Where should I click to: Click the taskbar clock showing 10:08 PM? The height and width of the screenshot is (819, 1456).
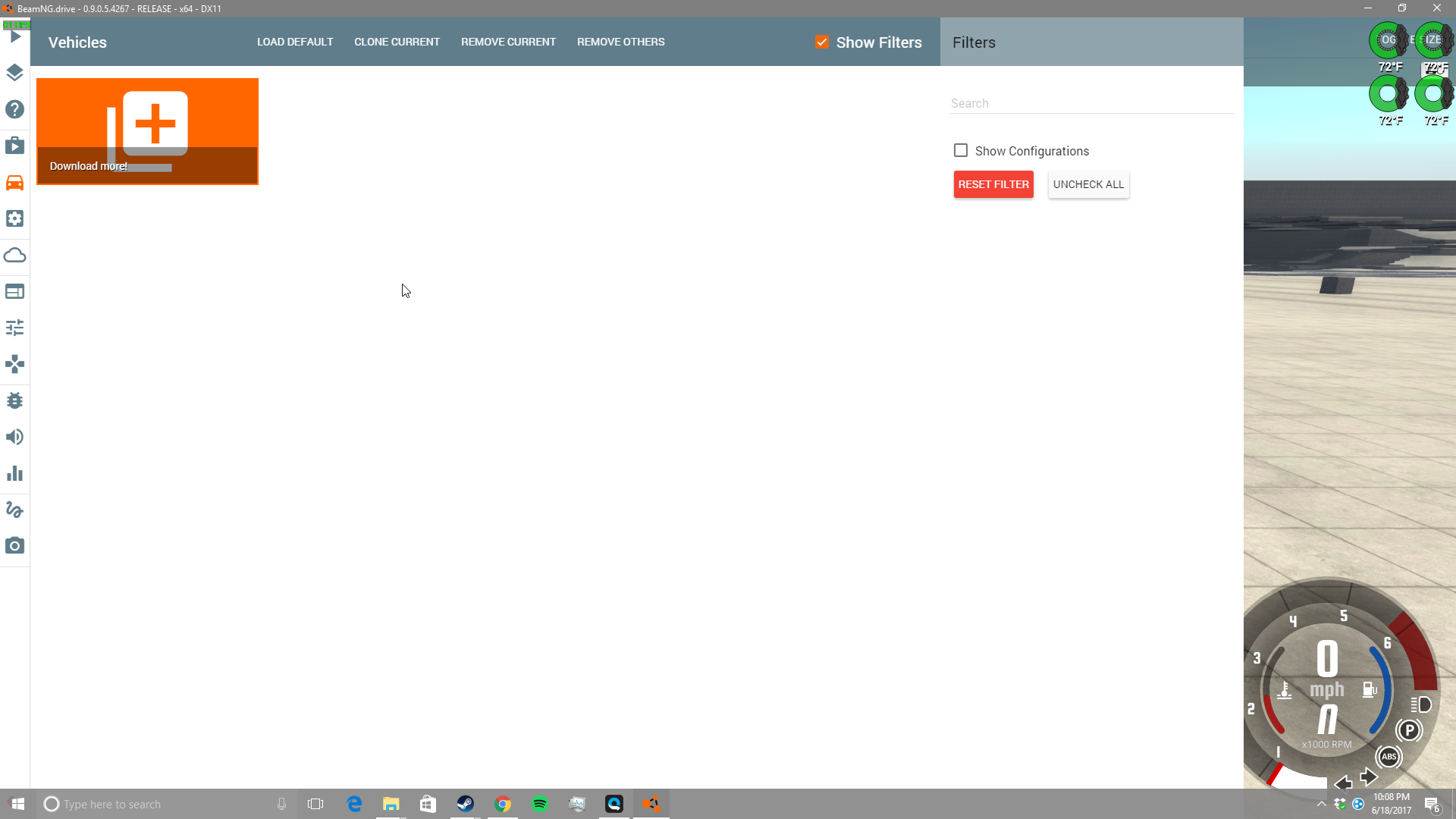(x=1392, y=804)
